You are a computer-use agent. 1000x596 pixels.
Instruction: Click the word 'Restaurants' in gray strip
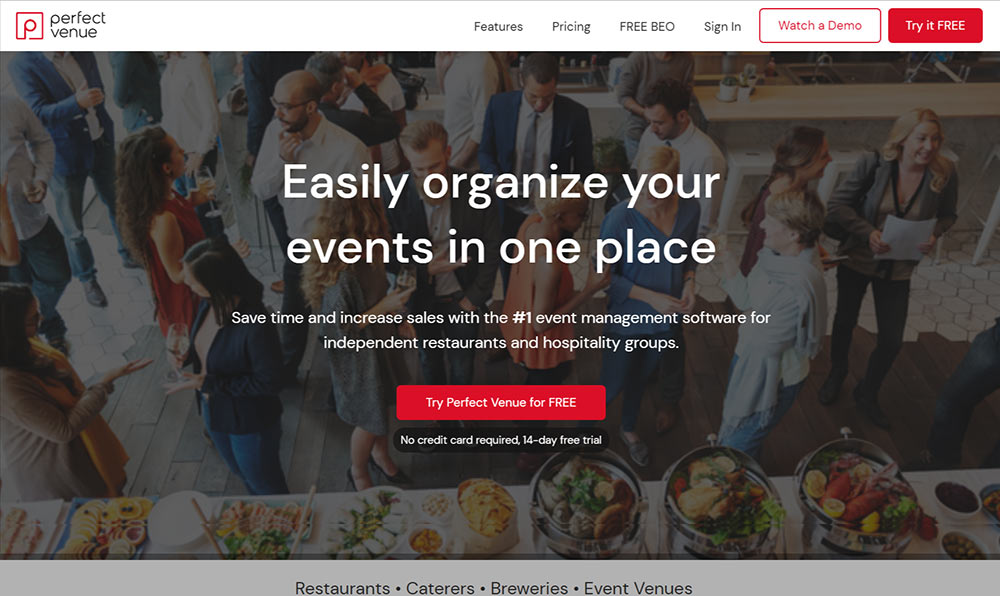coord(342,588)
